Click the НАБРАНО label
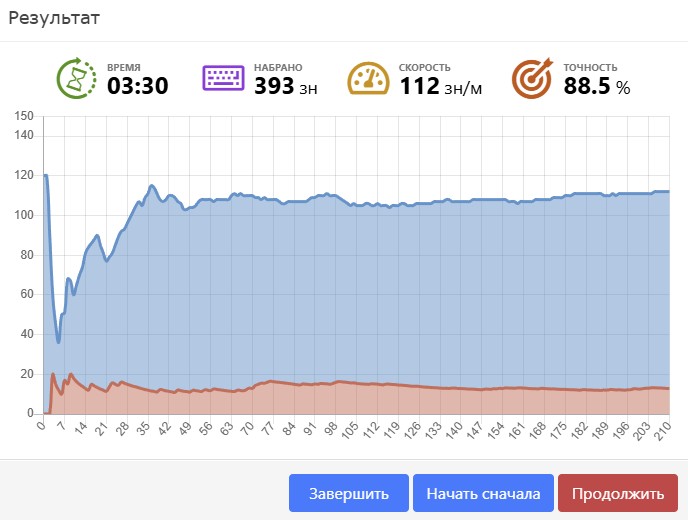Screen dimensions: 688x520 (277, 68)
